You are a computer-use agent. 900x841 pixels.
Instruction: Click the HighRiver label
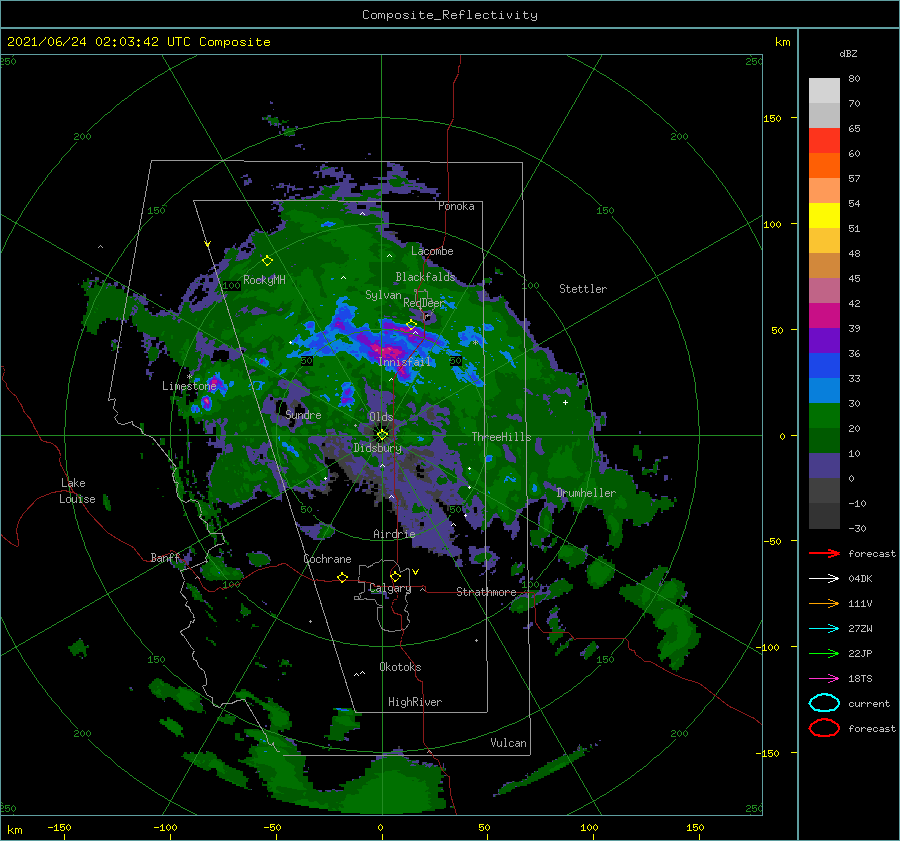[x=415, y=702]
